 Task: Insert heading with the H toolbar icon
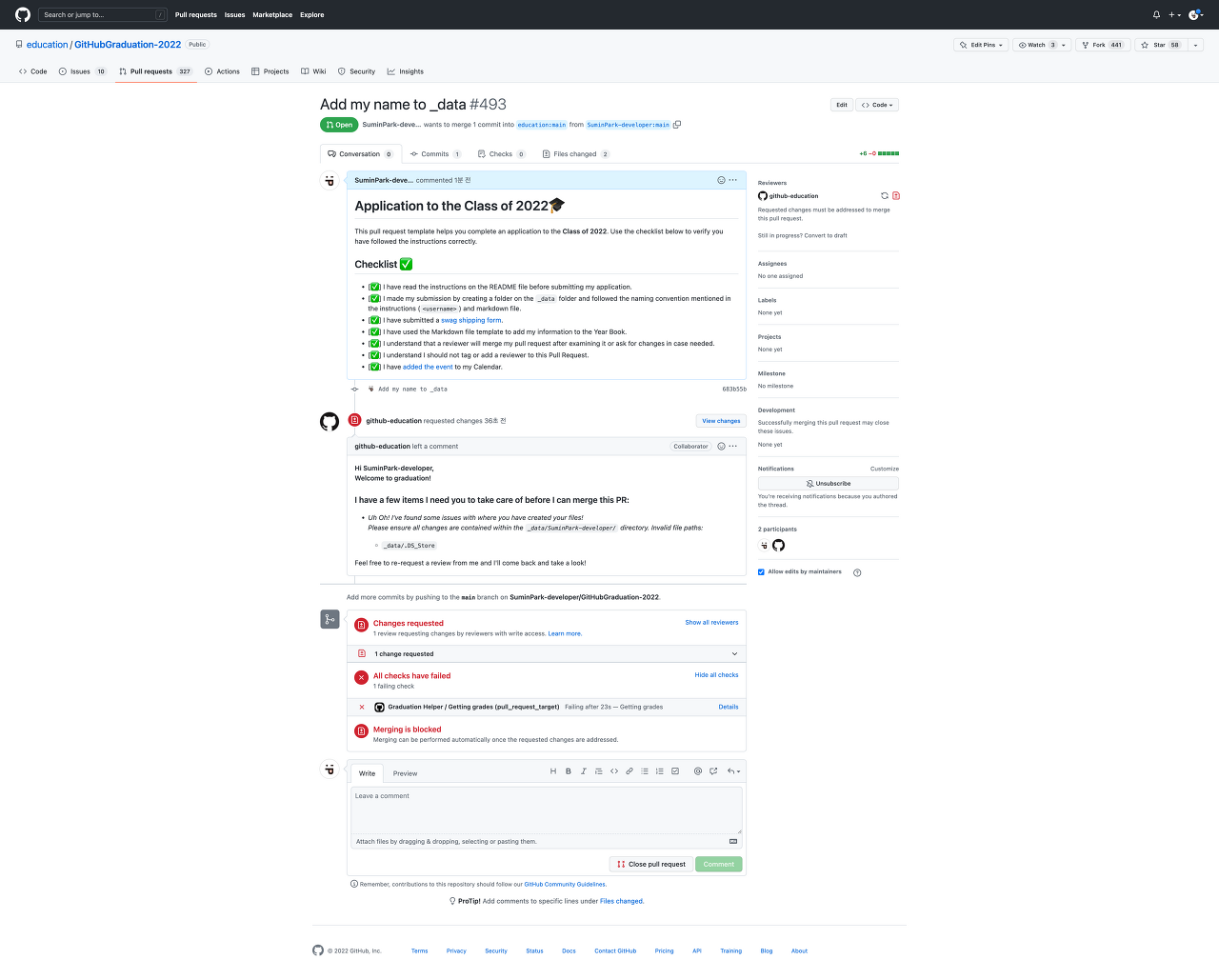(x=553, y=771)
